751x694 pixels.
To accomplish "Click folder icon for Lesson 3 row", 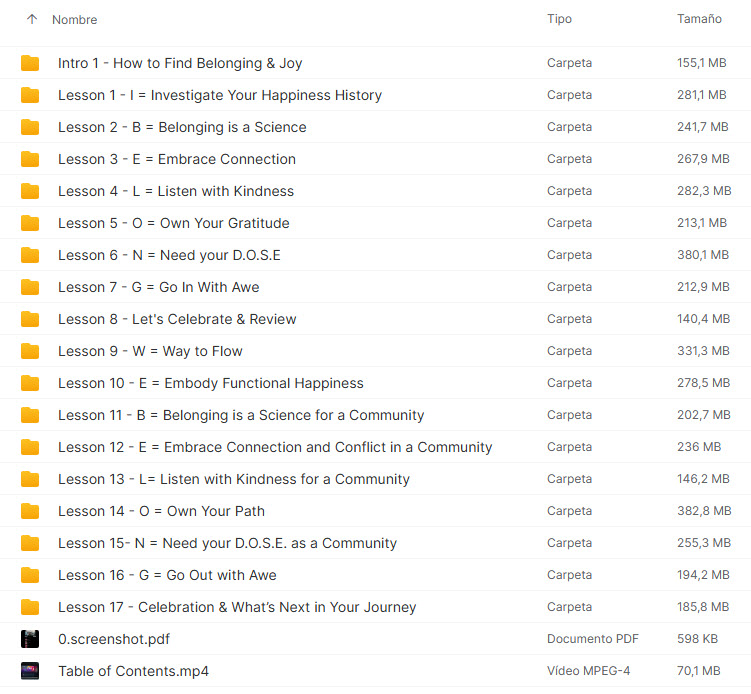I will click(30, 159).
